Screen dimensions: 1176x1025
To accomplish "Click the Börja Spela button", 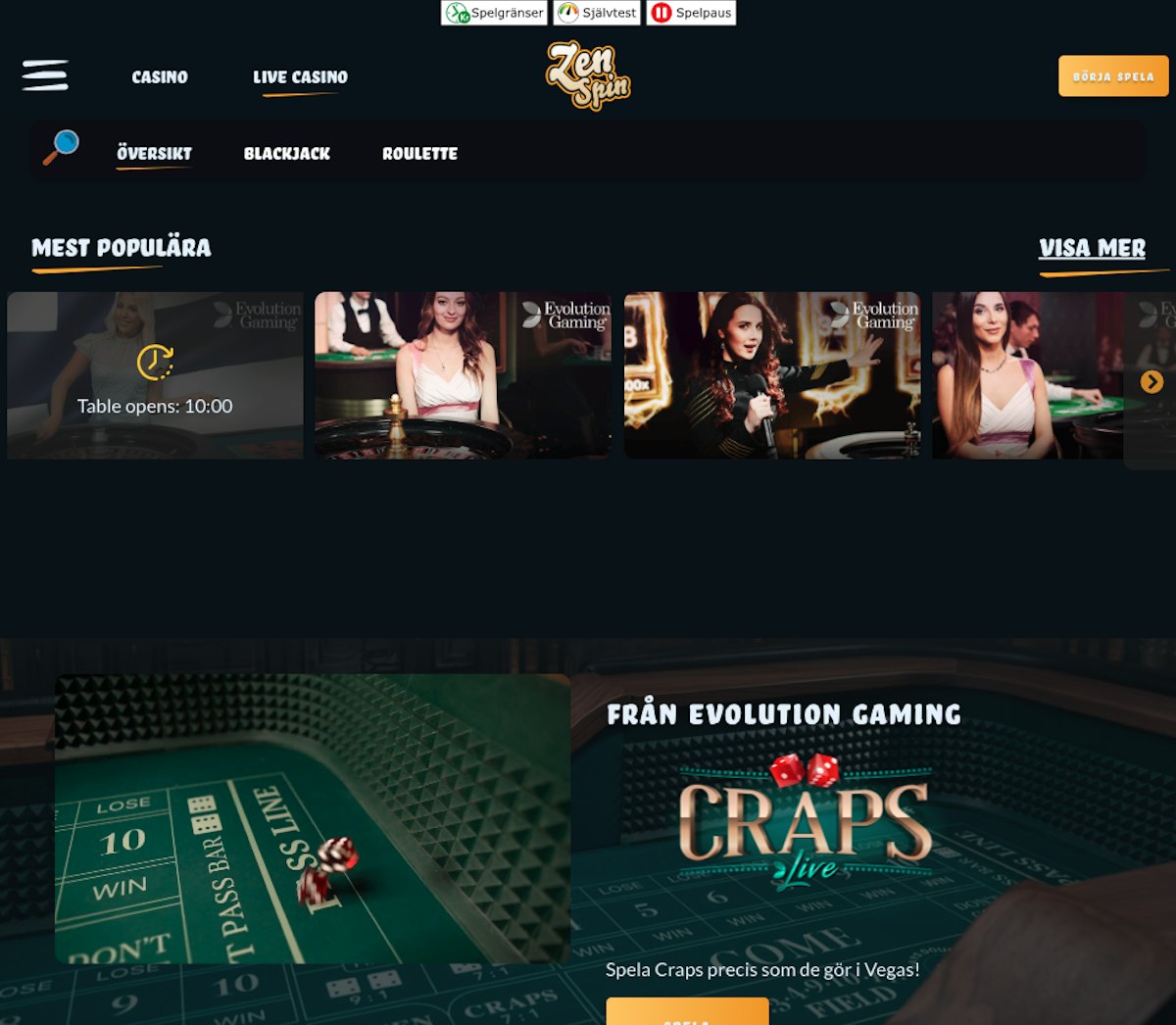I will pyautogui.click(x=1113, y=76).
